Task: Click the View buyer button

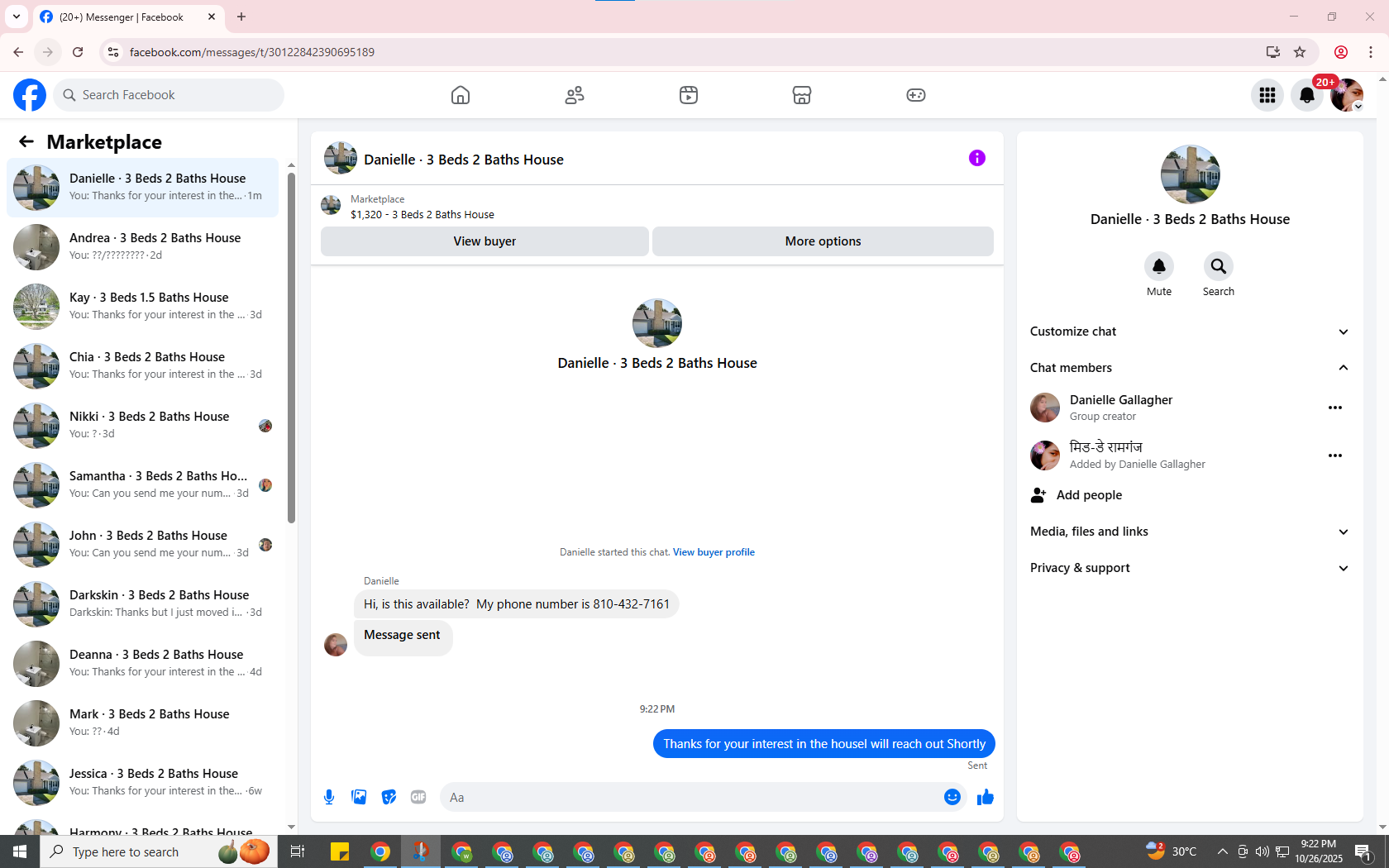Action: coord(484,241)
